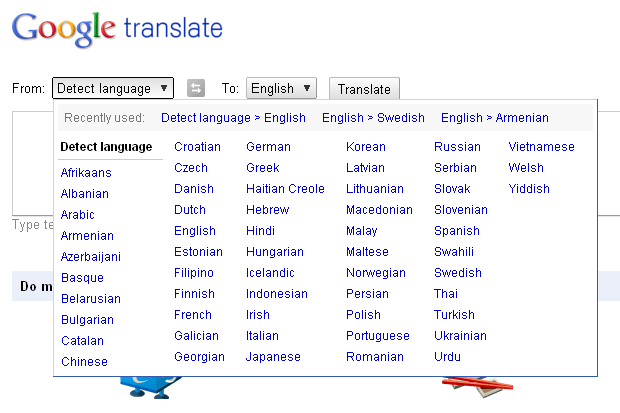Choose Italian as source language
Screen dimensions: 620x413
click(262, 335)
